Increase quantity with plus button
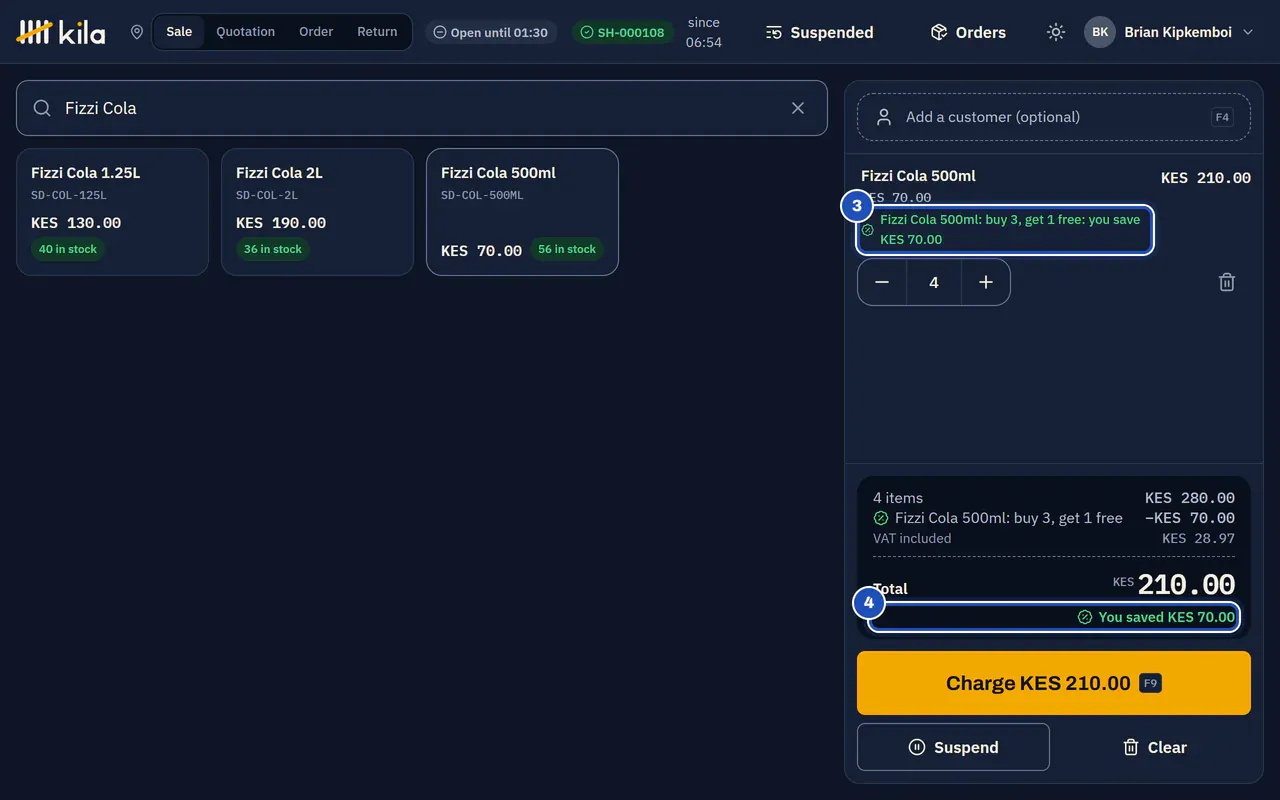 pyautogui.click(x=986, y=282)
